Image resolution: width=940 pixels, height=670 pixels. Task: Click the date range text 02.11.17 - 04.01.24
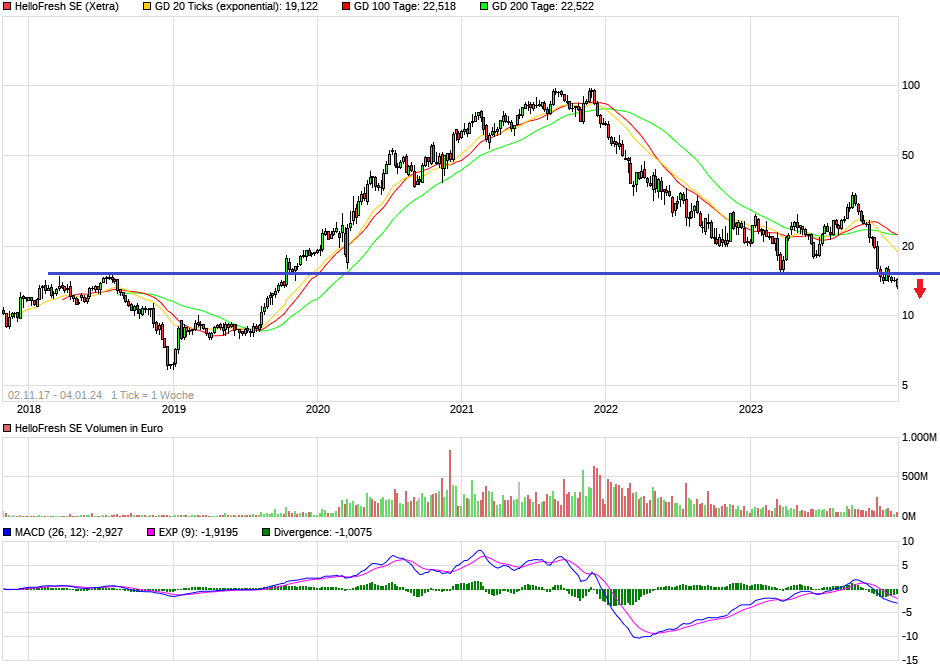(x=55, y=395)
